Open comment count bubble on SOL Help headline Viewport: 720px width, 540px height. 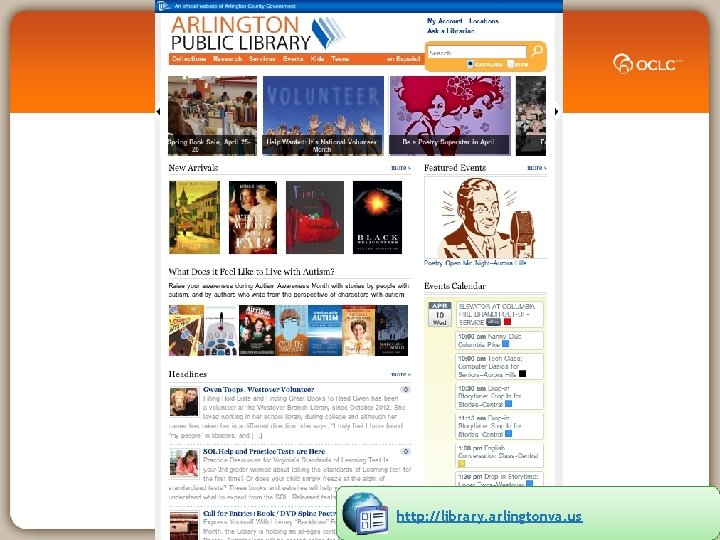405,451
